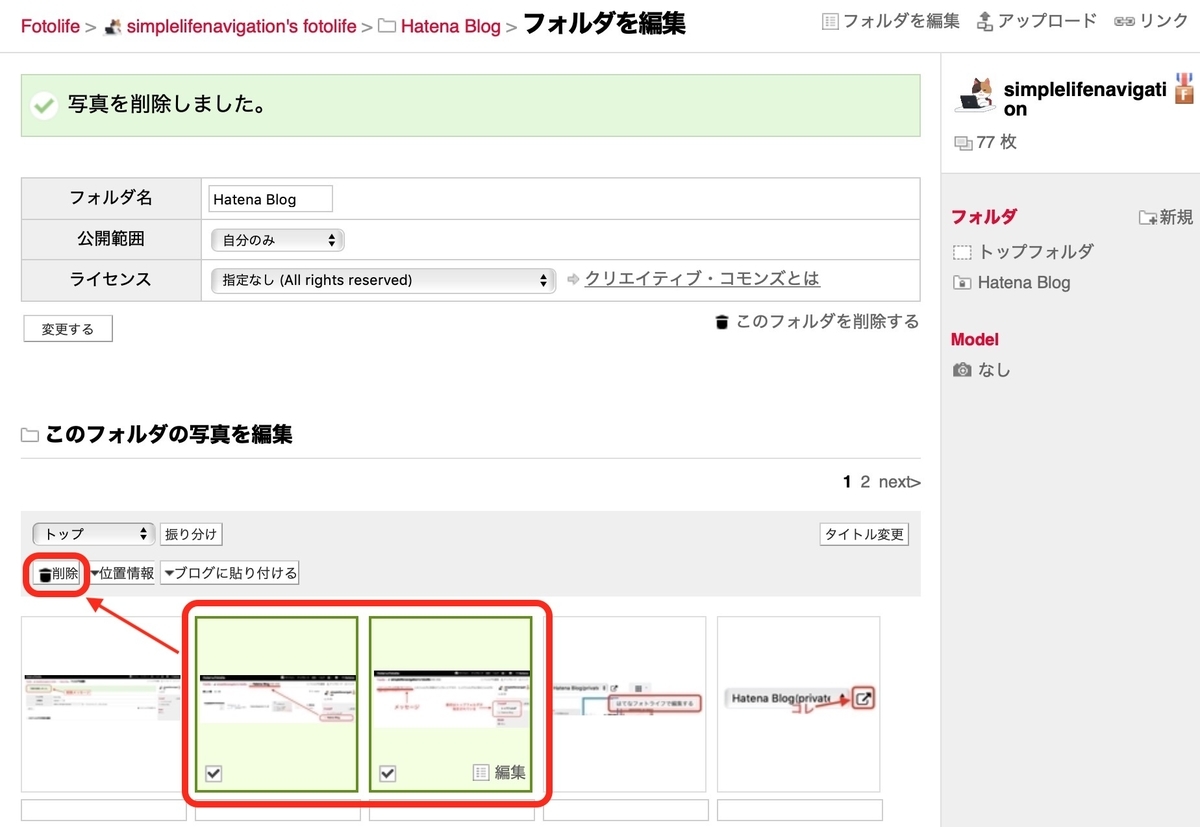Image resolution: width=1200 pixels, height=827 pixels.
Task: Click the 変更する button
Action: pyautogui.click(x=68, y=329)
